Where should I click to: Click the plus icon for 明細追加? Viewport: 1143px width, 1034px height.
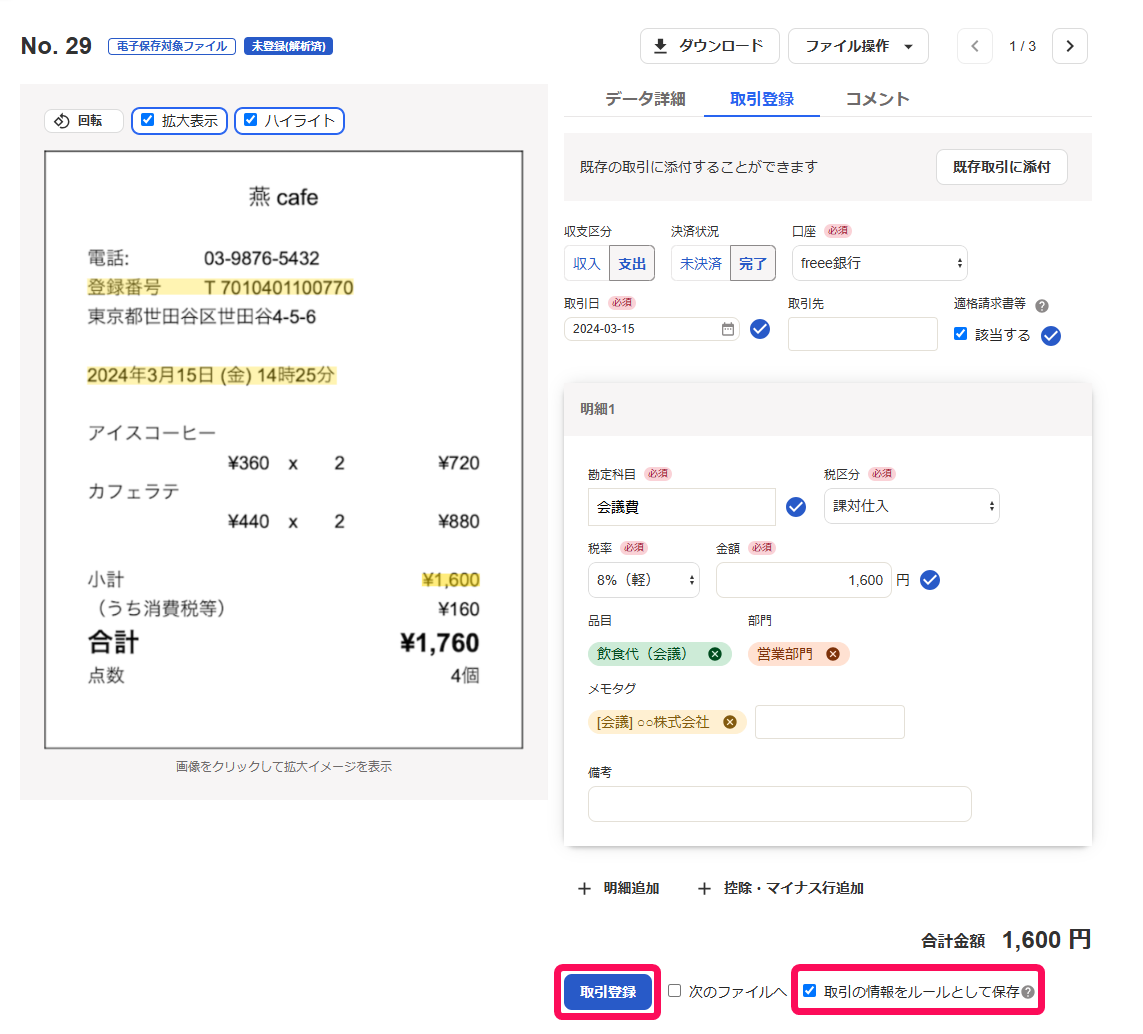(584, 888)
